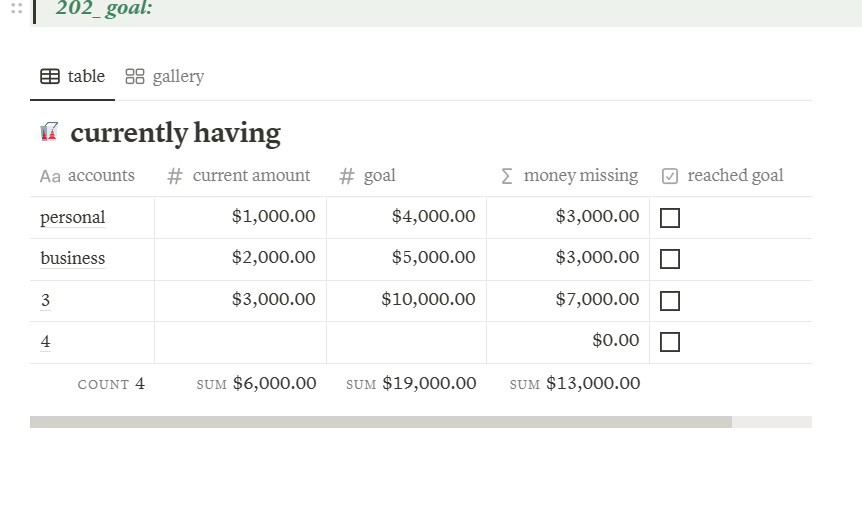Image resolution: width=862 pixels, height=522 pixels.
Task: Click the text icon in the accounts column header
Action: 50,177
